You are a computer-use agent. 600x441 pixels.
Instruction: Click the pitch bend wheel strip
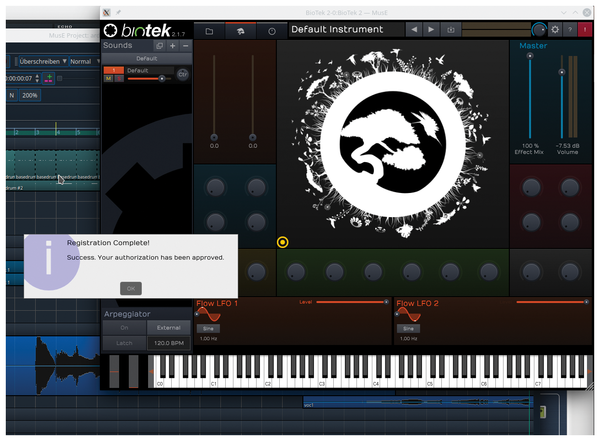tap(114, 371)
